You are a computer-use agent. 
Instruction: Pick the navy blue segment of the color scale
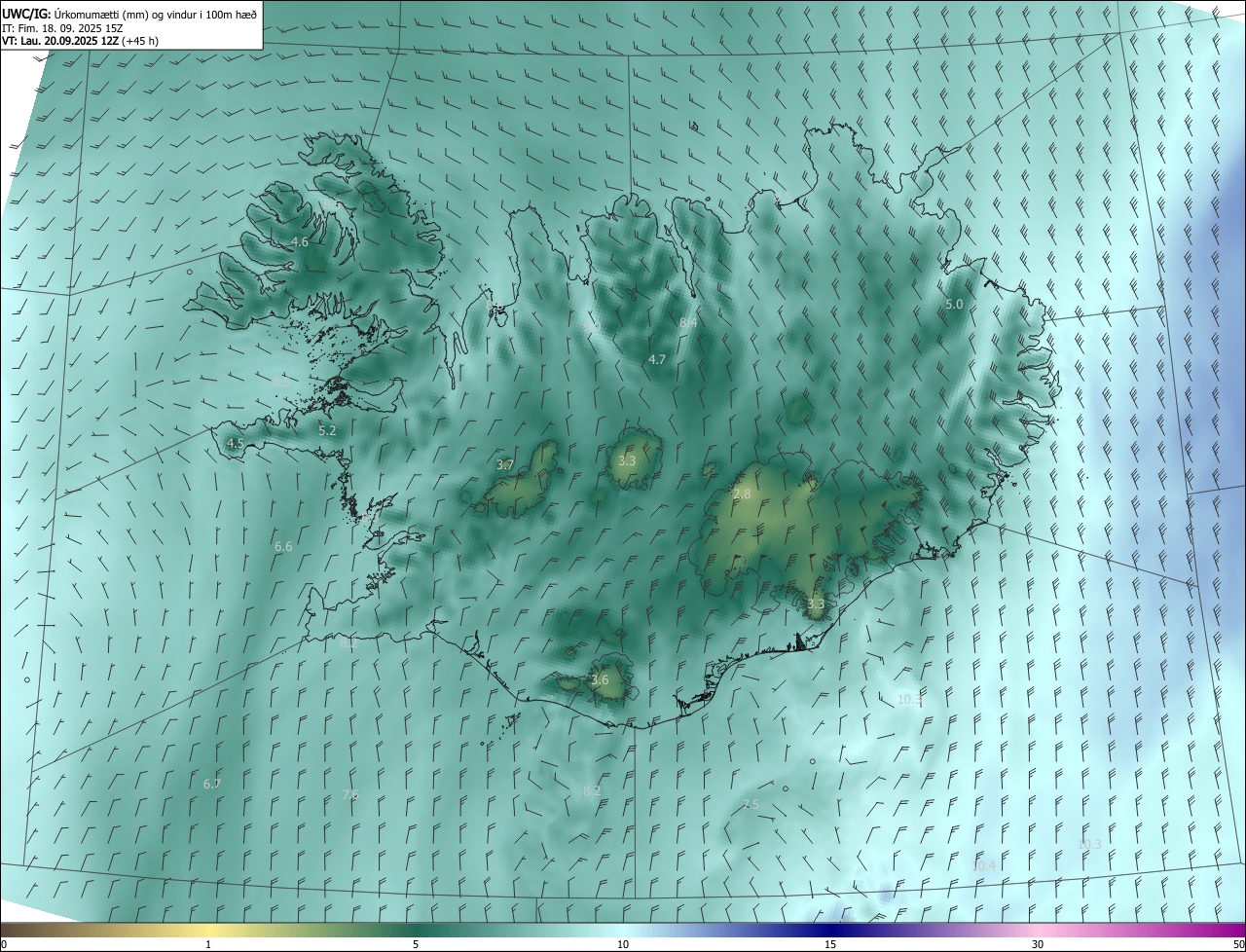(830, 930)
